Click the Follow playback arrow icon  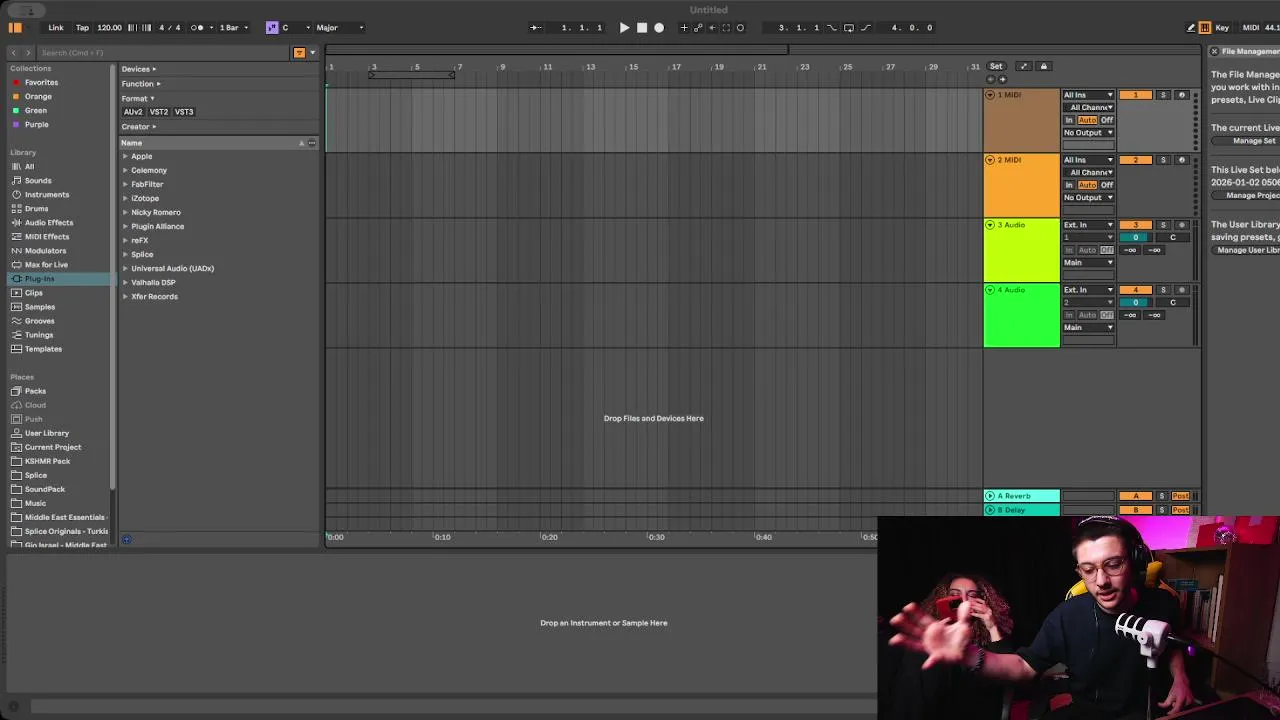coord(535,28)
